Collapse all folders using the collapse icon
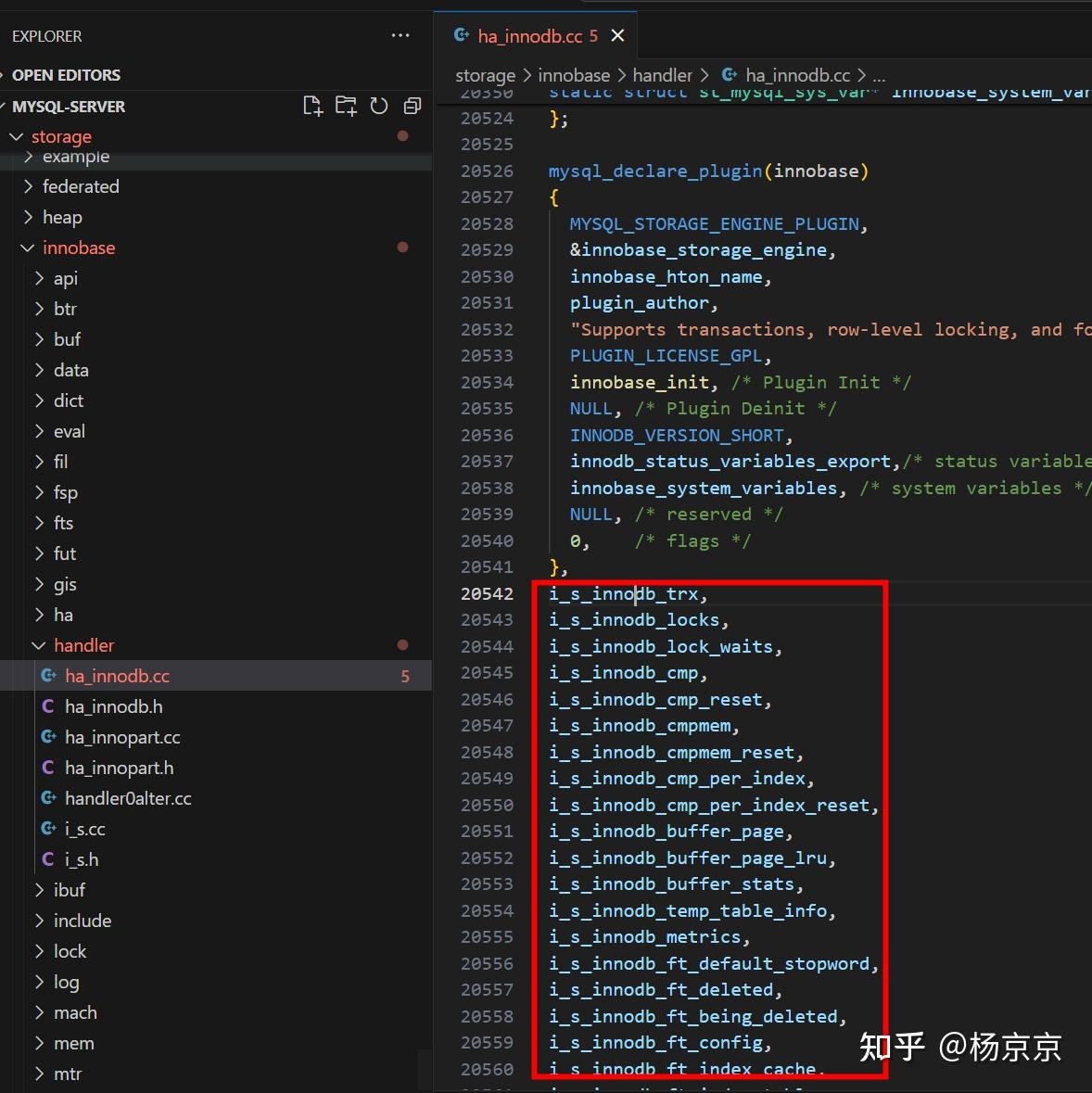1092x1093 pixels. point(413,106)
